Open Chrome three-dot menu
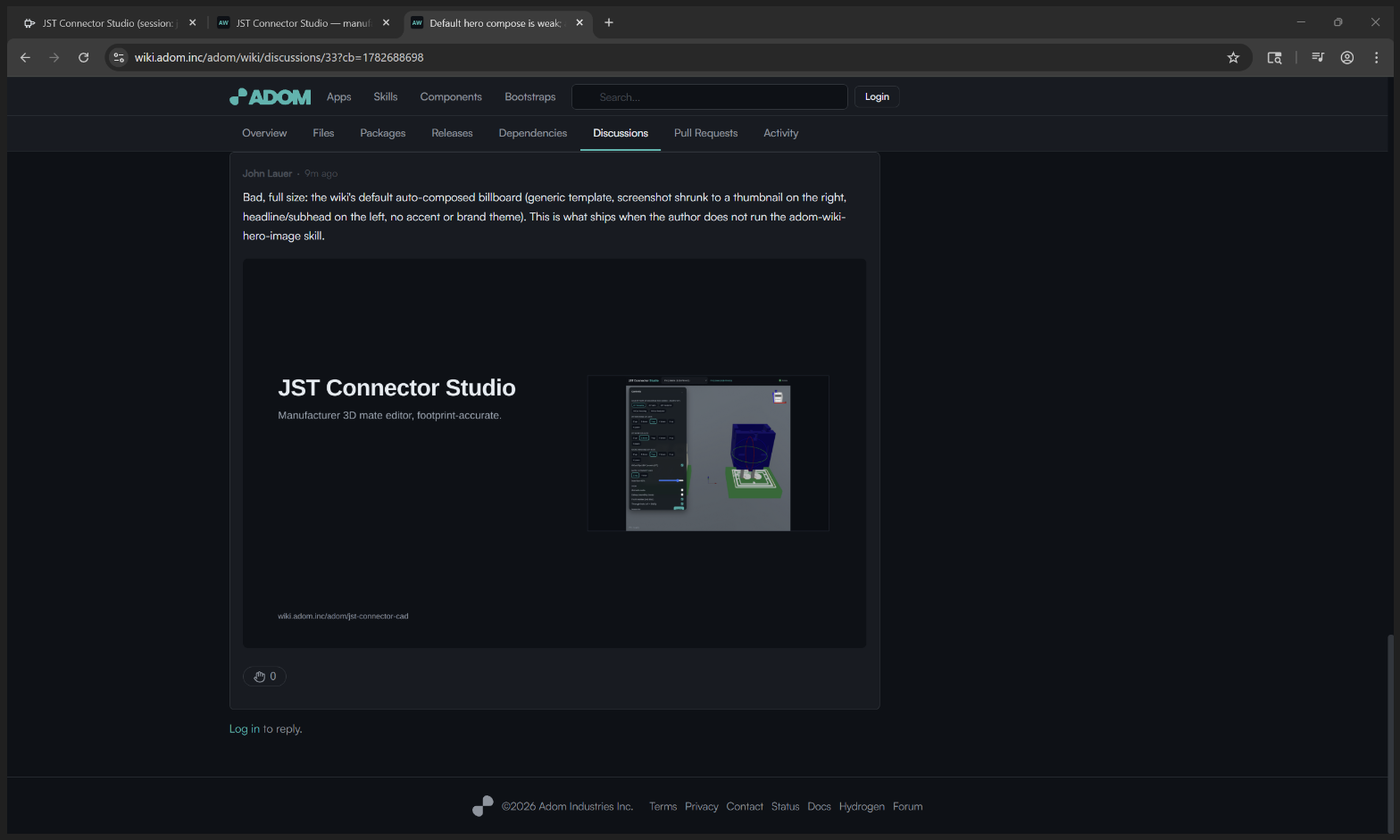 pos(1376,58)
